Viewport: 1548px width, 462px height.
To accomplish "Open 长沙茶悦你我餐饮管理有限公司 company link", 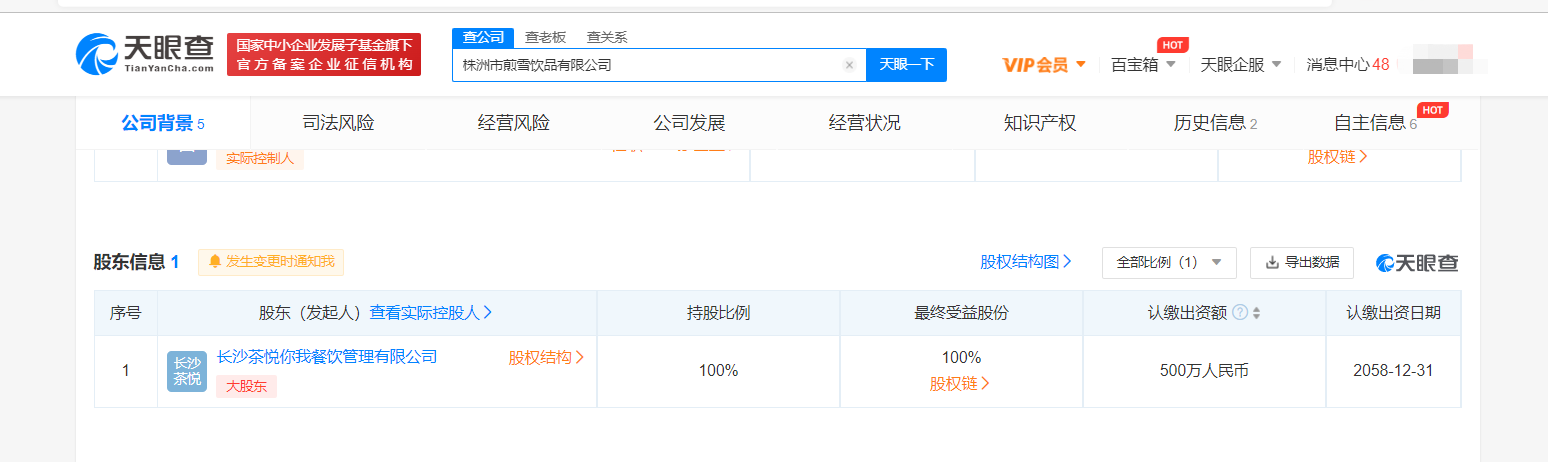I will 327,357.
